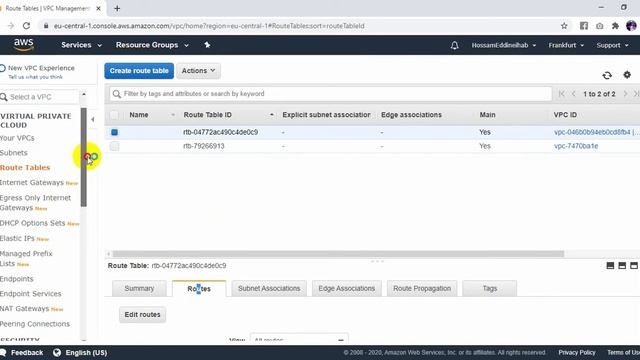Open VPC link vpc-7470ba1e
The image size is (640, 360).
point(576,146)
